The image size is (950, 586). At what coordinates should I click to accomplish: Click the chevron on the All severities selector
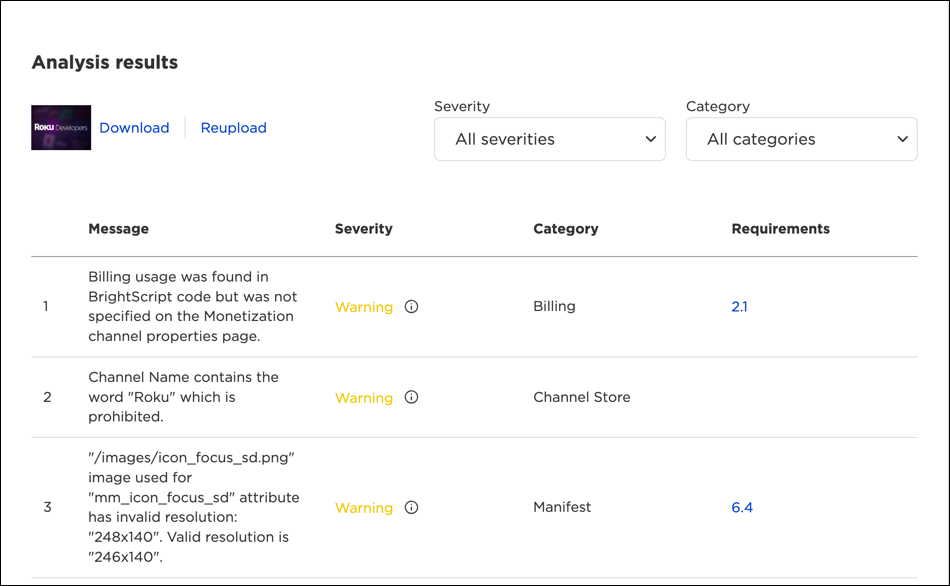[x=651, y=139]
